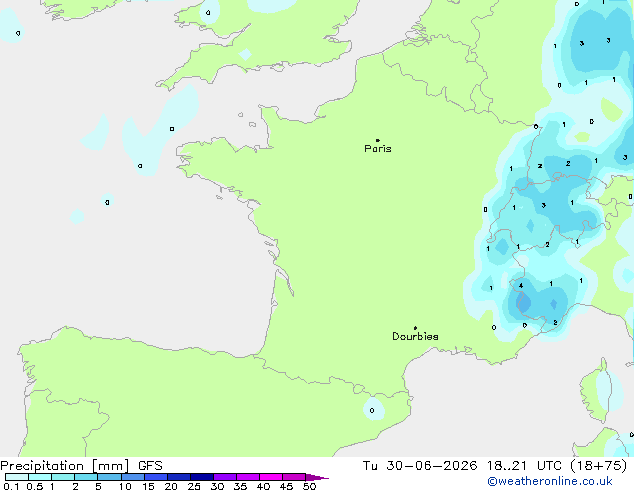Image resolution: width=634 pixels, height=490 pixels.
Task: Pick the legend swatch between 30 and 35
Action: (225, 477)
